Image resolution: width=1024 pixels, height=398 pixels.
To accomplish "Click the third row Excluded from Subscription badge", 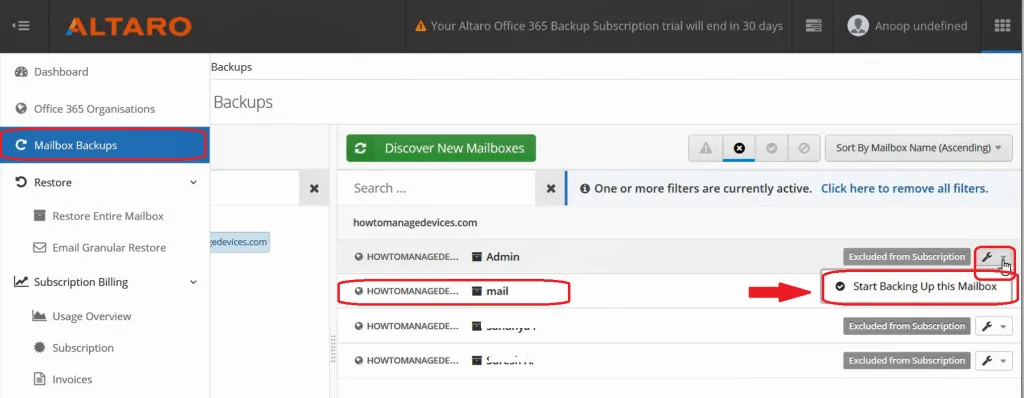I will (906, 326).
